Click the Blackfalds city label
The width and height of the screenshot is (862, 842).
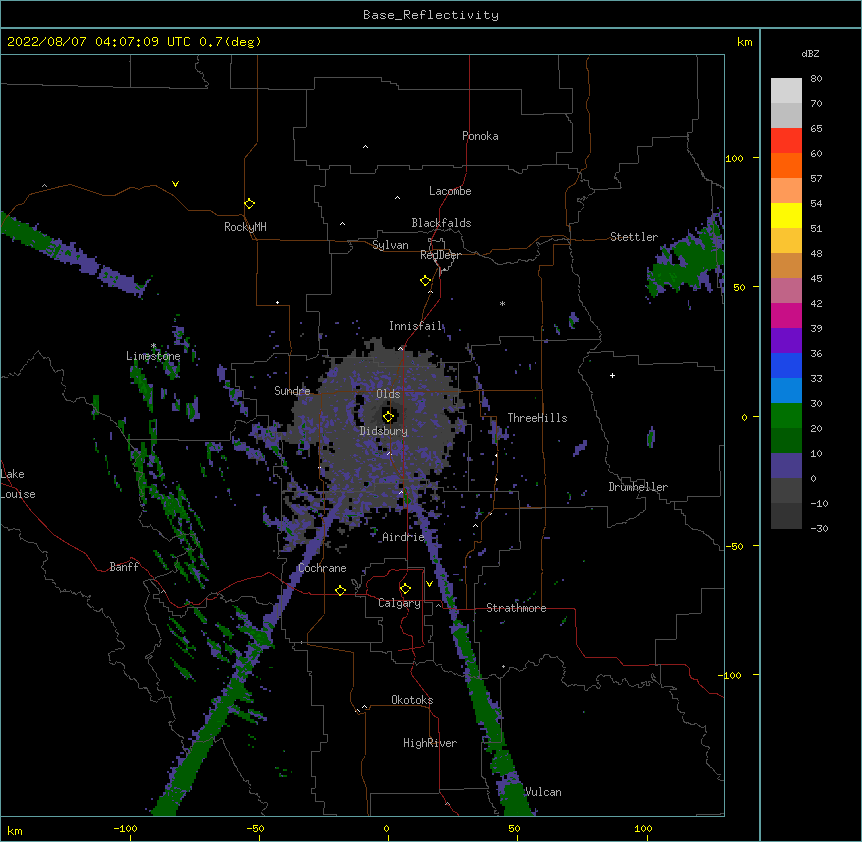point(441,223)
